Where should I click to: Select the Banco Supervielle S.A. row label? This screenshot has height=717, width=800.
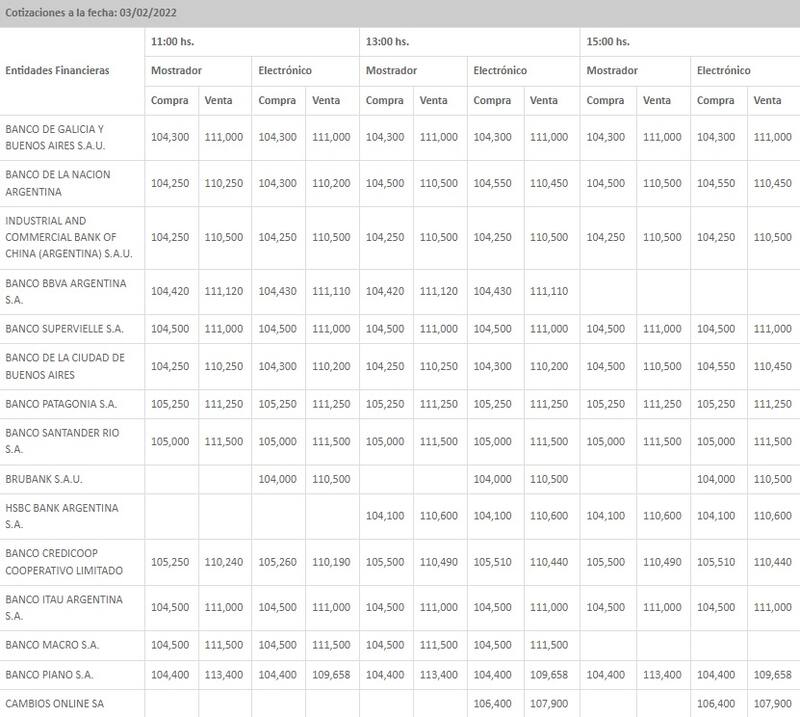coord(65,329)
